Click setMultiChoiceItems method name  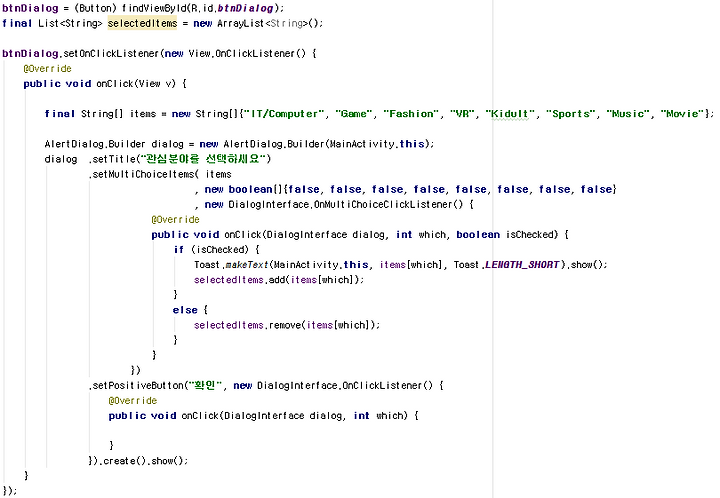click(x=144, y=174)
